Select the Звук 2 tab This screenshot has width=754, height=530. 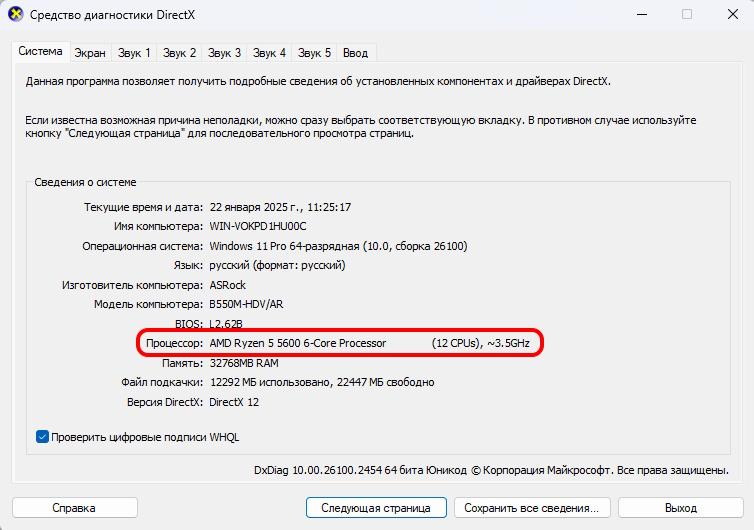point(179,53)
